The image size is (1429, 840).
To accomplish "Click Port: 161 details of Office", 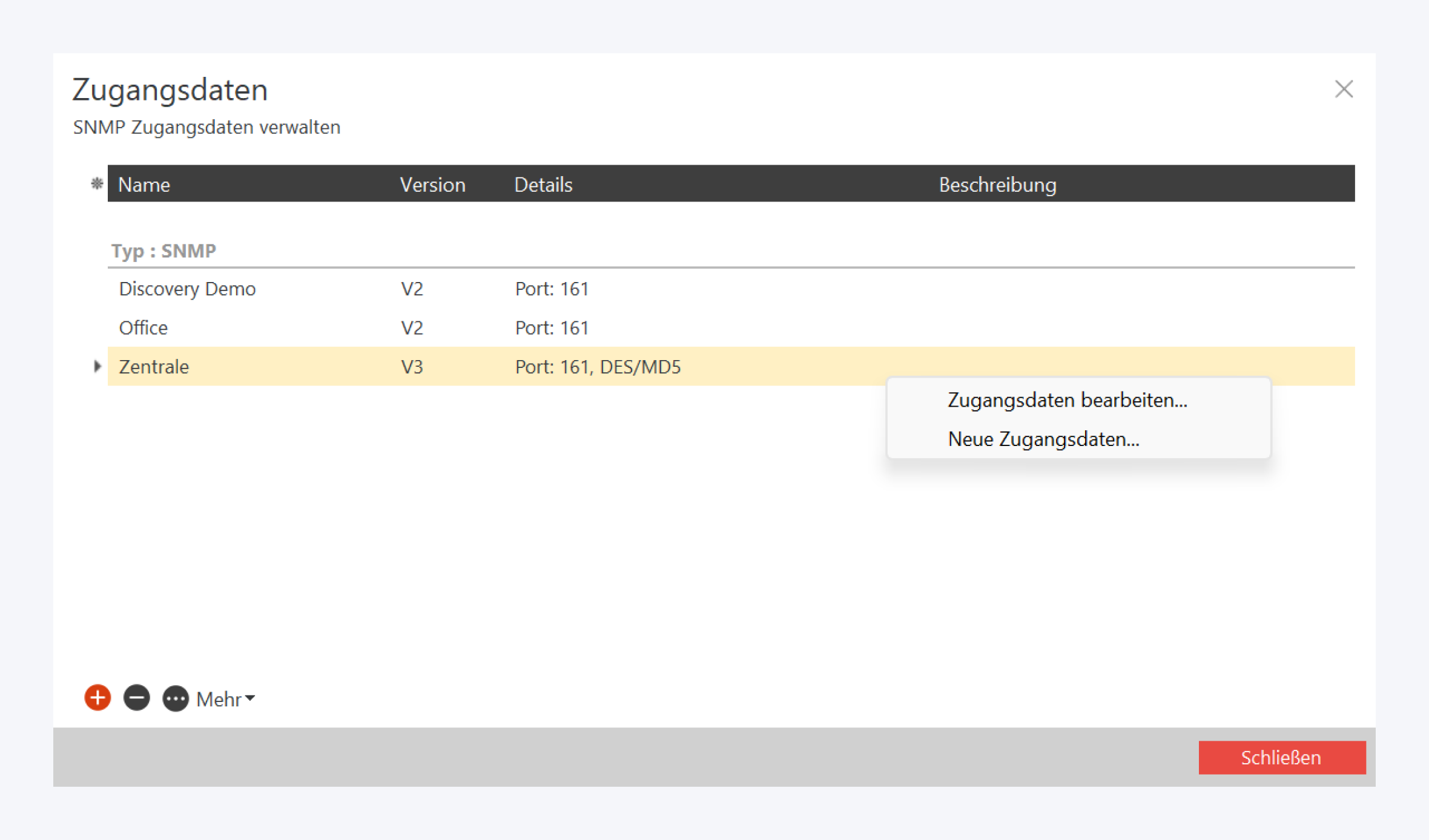I will tap(552, 327).
